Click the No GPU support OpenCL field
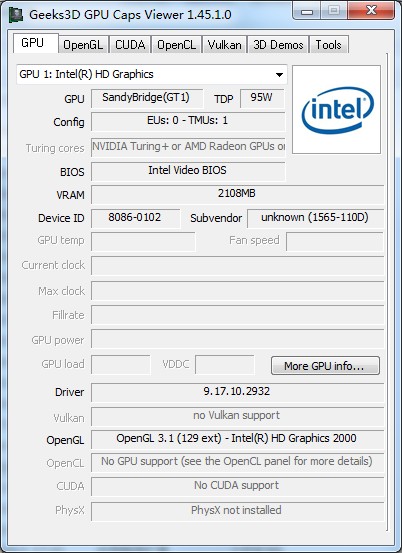 tap(237, 462)
